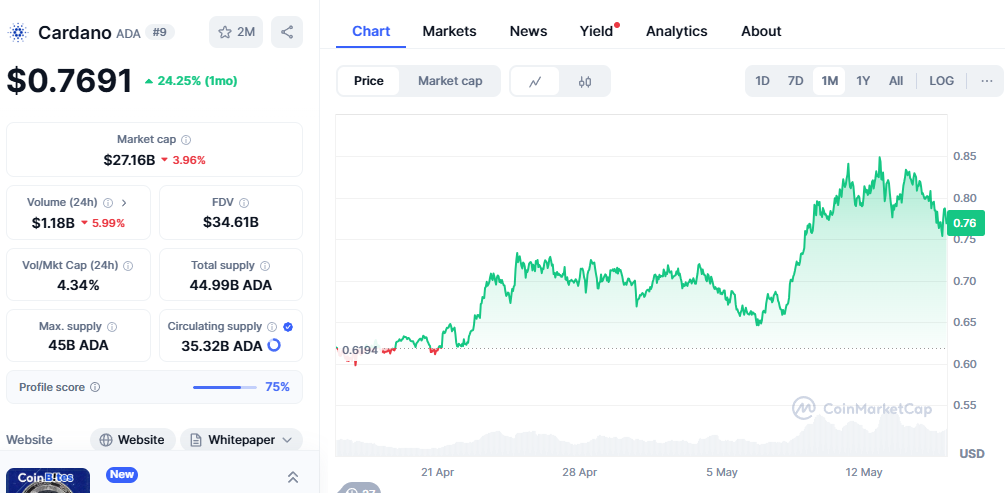Toggle LOG scale on chart

pyautogui.click(x=942, y=81)
